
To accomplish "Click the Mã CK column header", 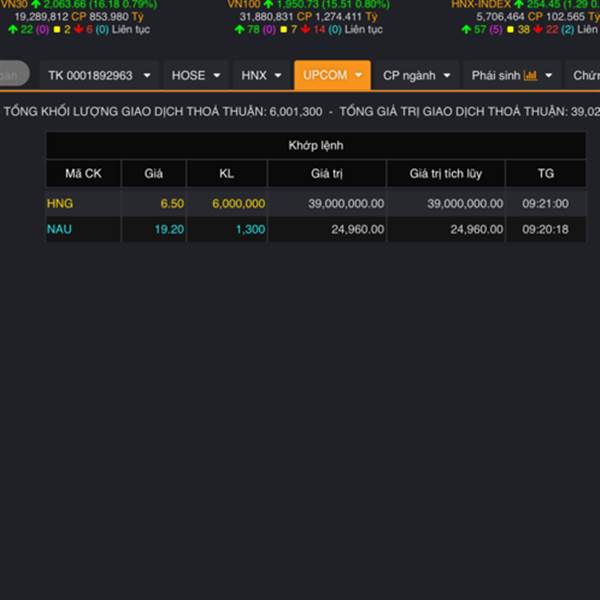I will pyautogui.click(x=83, y=174).
